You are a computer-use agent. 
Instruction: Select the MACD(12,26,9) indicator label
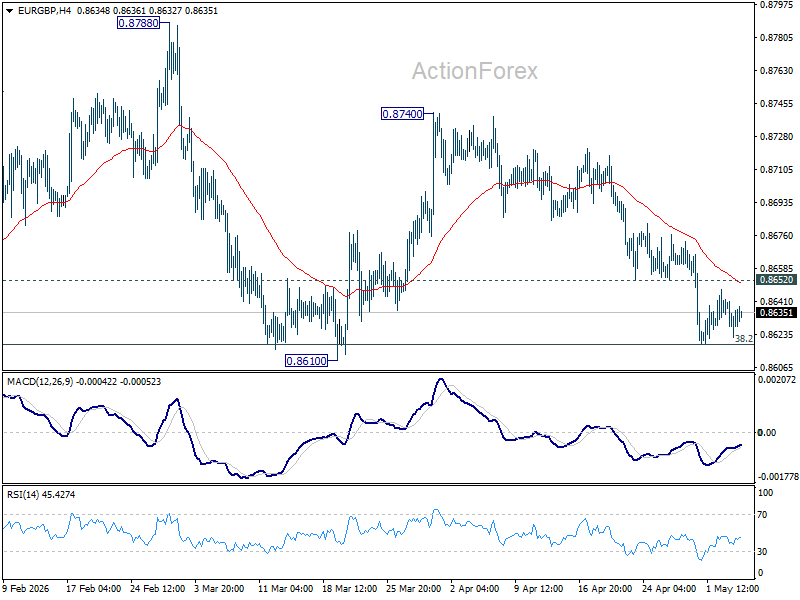point(40,382)
